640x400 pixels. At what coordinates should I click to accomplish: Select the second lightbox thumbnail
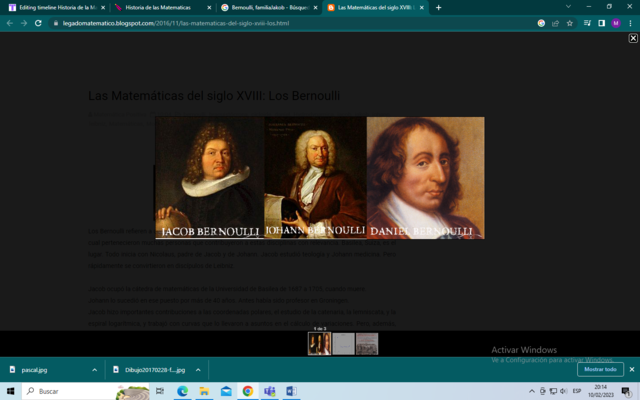click(343, 344)
